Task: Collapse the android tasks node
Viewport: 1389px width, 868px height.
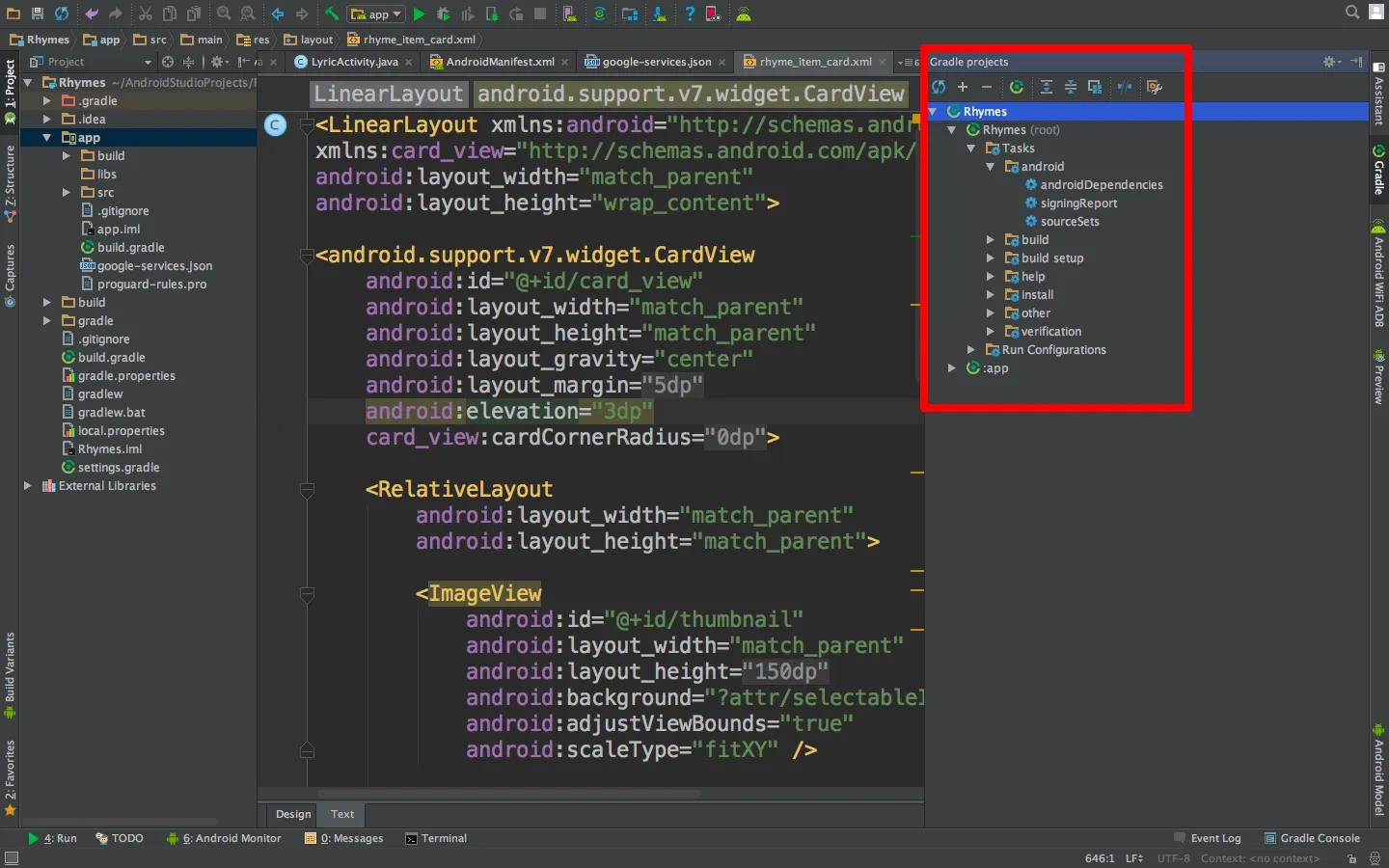Action: tap(990, 167)
